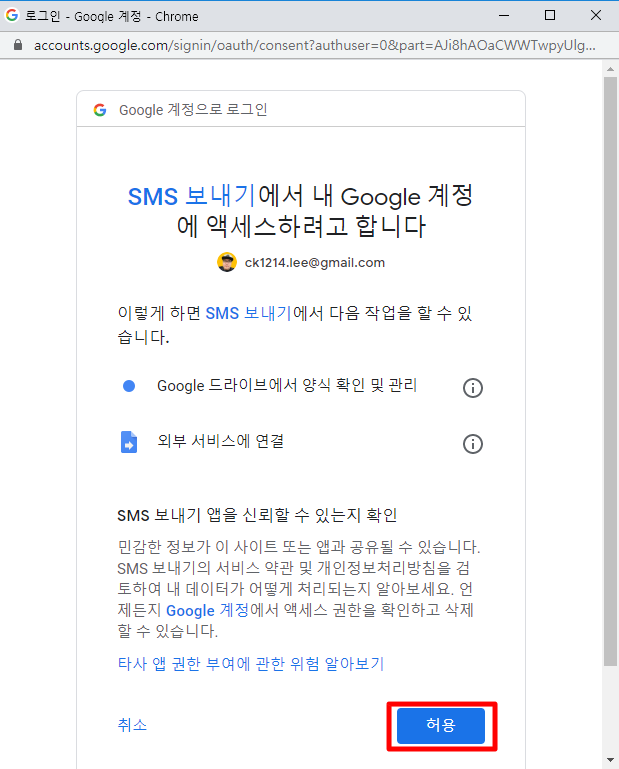Click the ck1214.lee@gmail.com email address
The width and height of the screenshot is (619, 769).
click(x=314, y=263)
